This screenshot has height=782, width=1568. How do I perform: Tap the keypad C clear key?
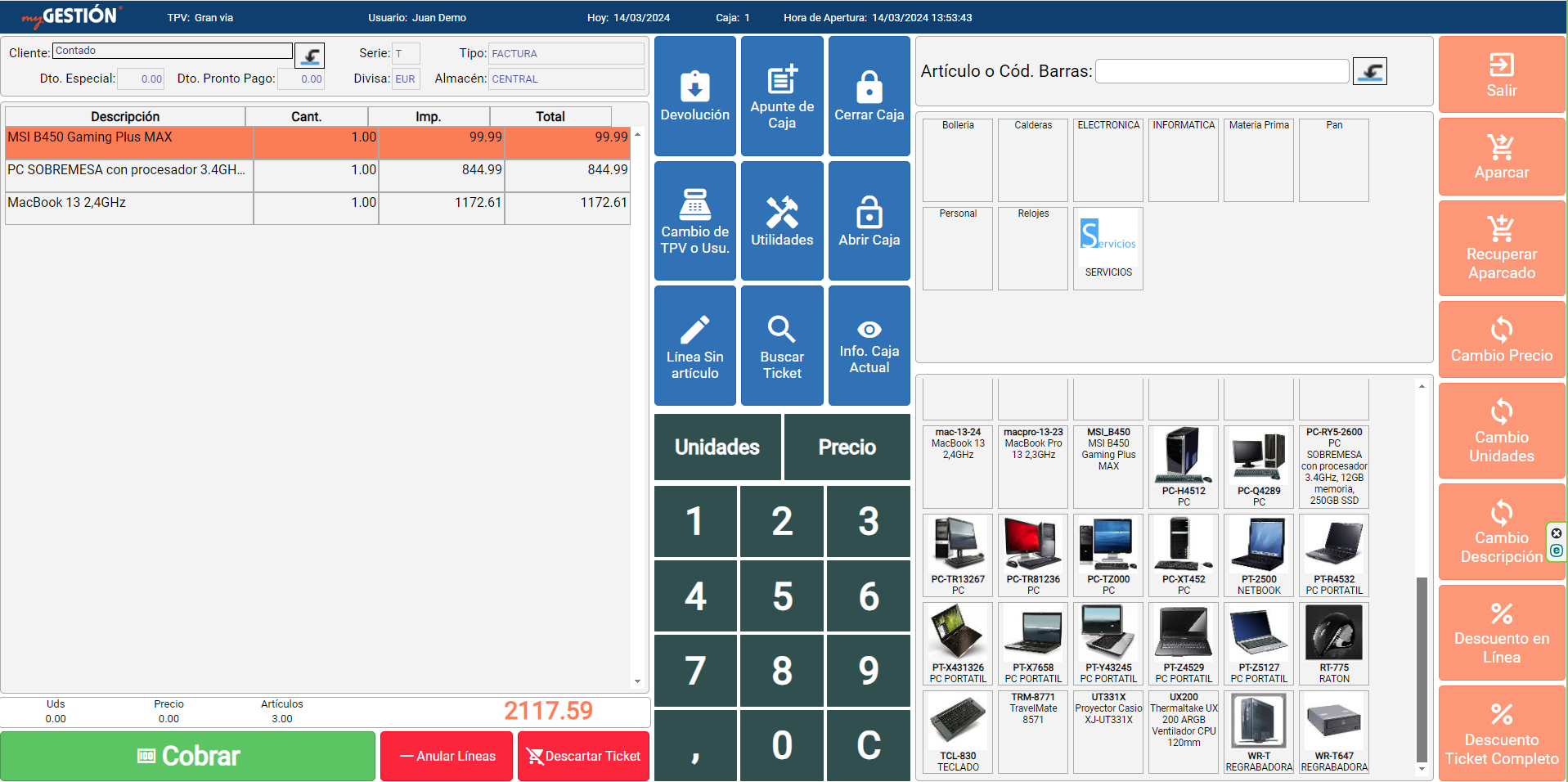(869, 744)
